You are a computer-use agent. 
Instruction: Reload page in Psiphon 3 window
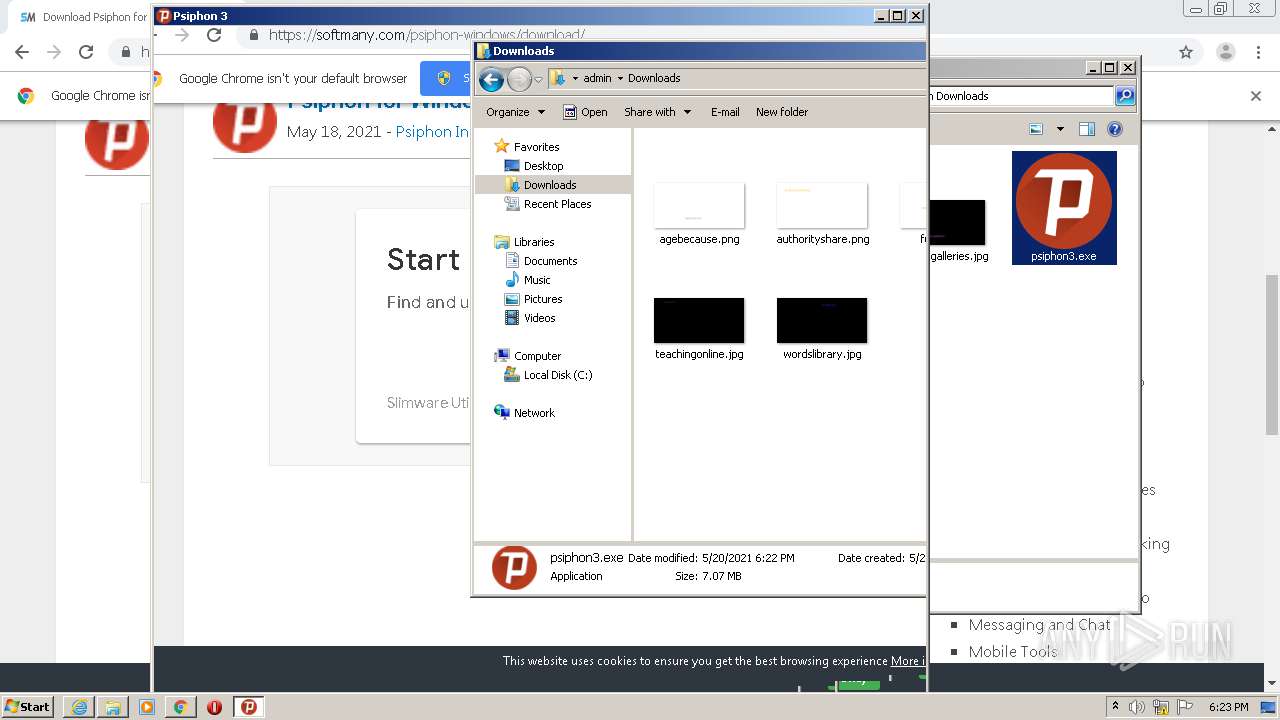tap(214, 34)
